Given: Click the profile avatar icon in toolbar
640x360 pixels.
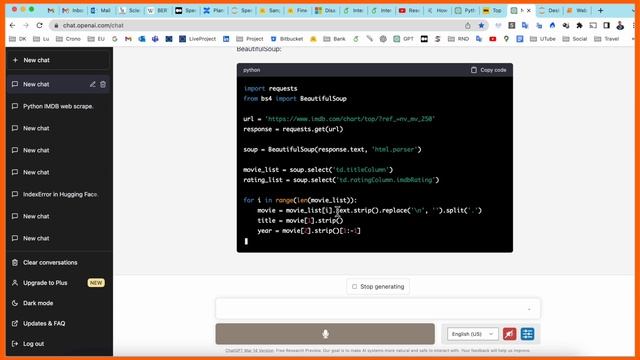Looking at the screenshot, I should coord(620,25).
